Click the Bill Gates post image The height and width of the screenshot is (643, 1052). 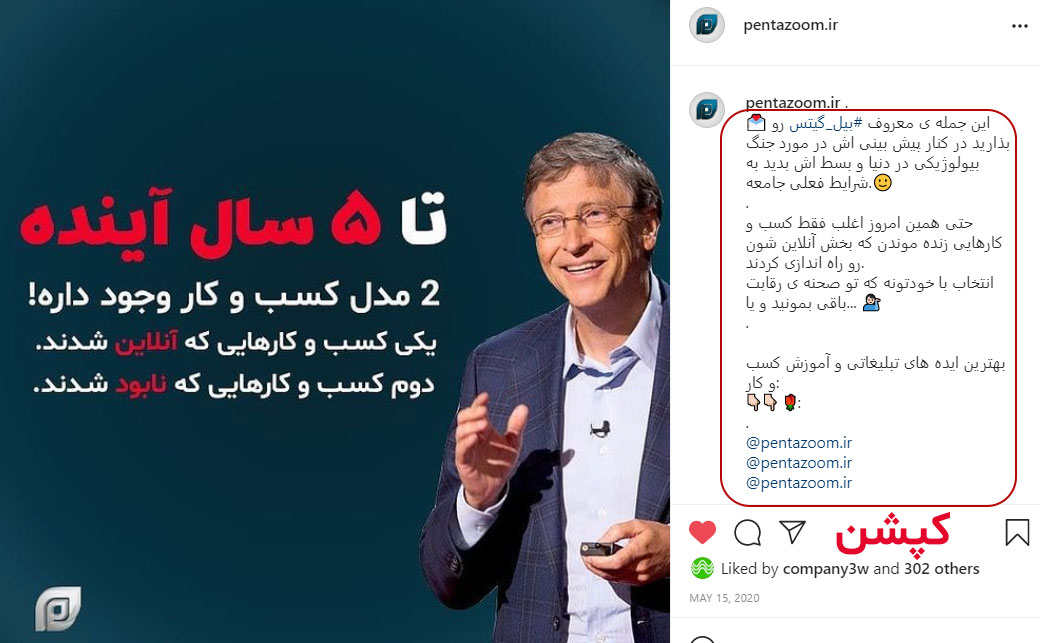click(x=335, y=322)
